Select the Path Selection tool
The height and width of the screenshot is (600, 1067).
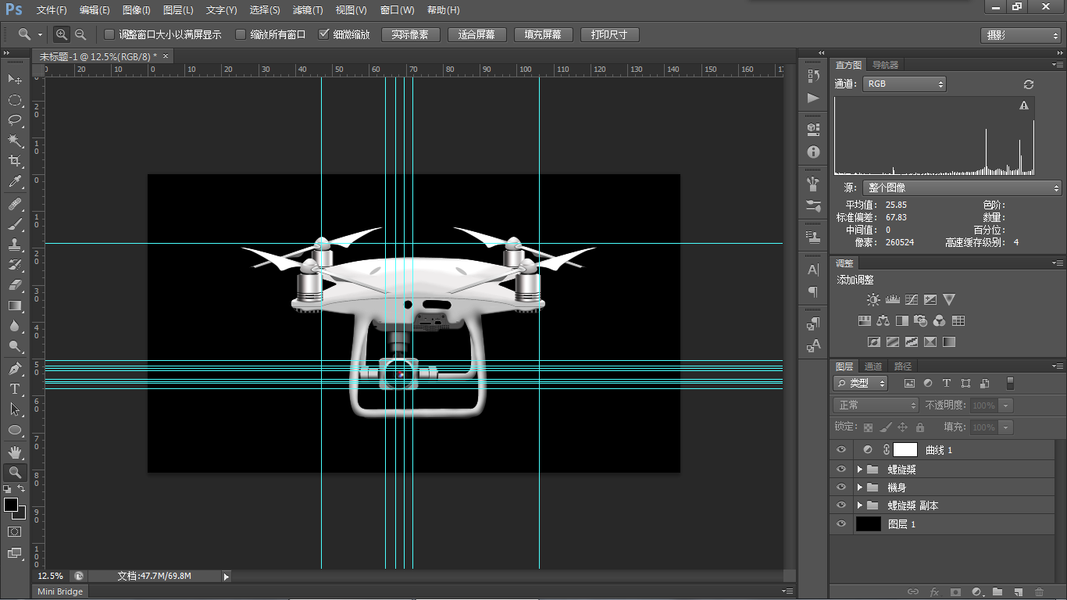click(x=14, y=410)
